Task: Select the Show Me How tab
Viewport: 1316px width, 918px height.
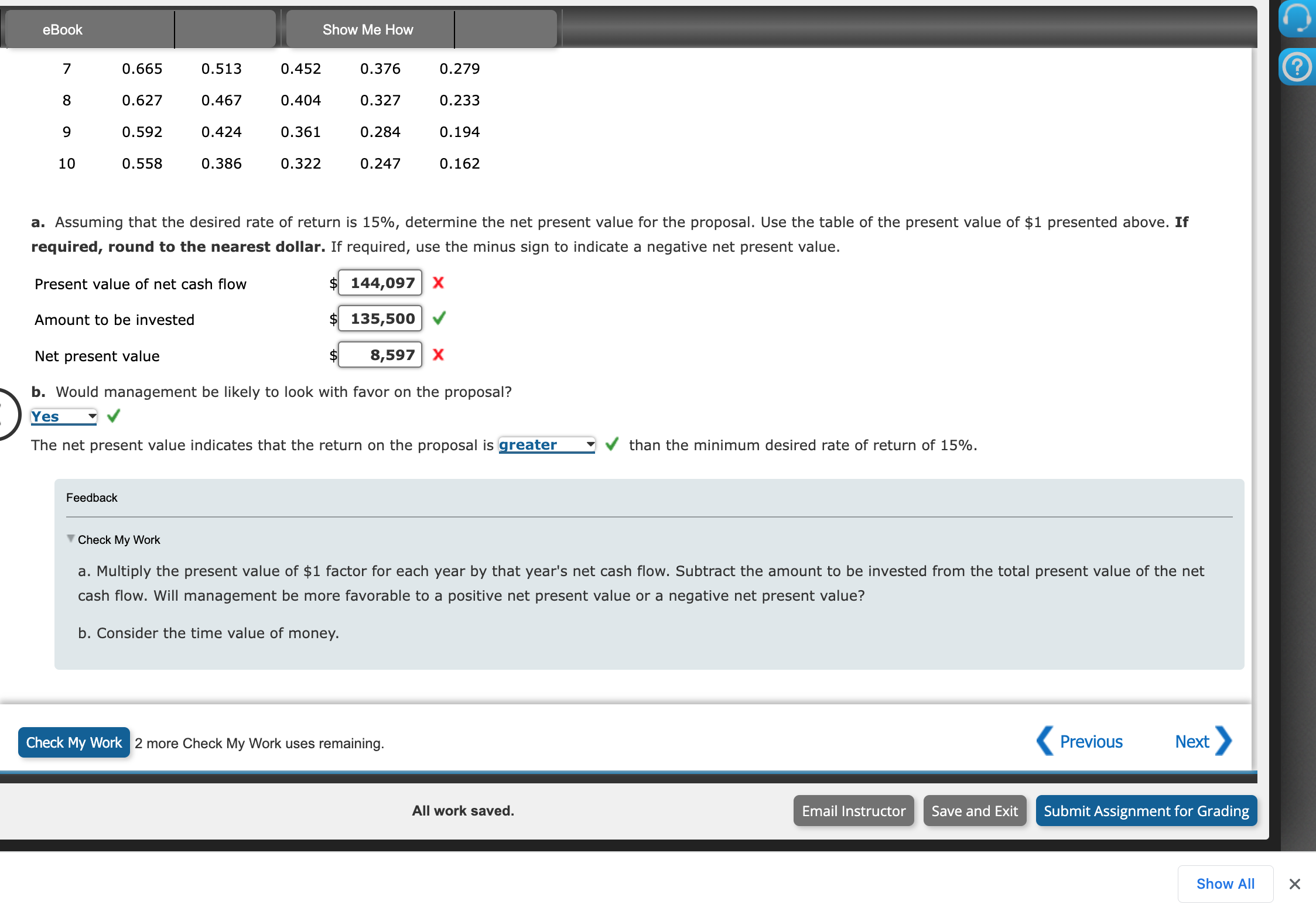Action: (368, 29)
